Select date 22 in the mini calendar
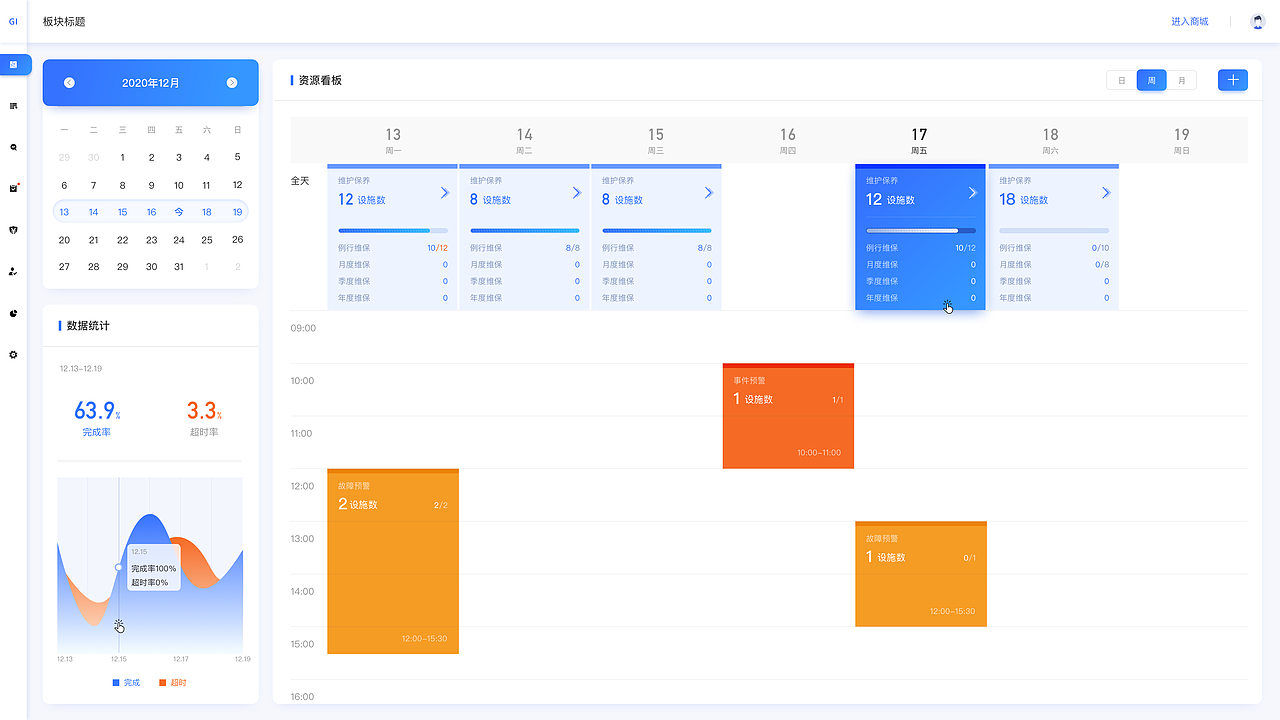The height and width of the screenshot is (720, 1280). (x=122, y=240)
